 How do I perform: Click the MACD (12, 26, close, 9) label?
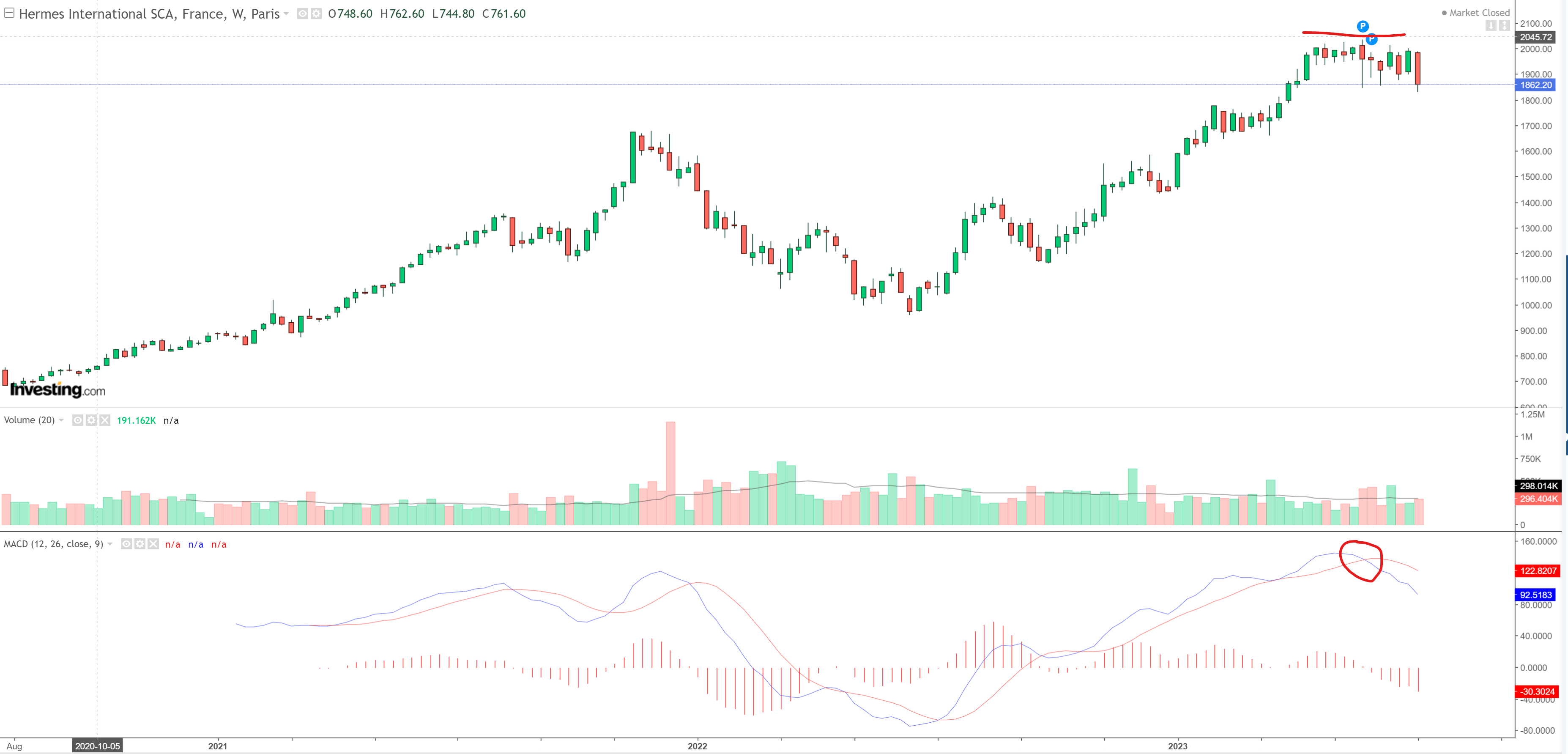pos(54,544)
